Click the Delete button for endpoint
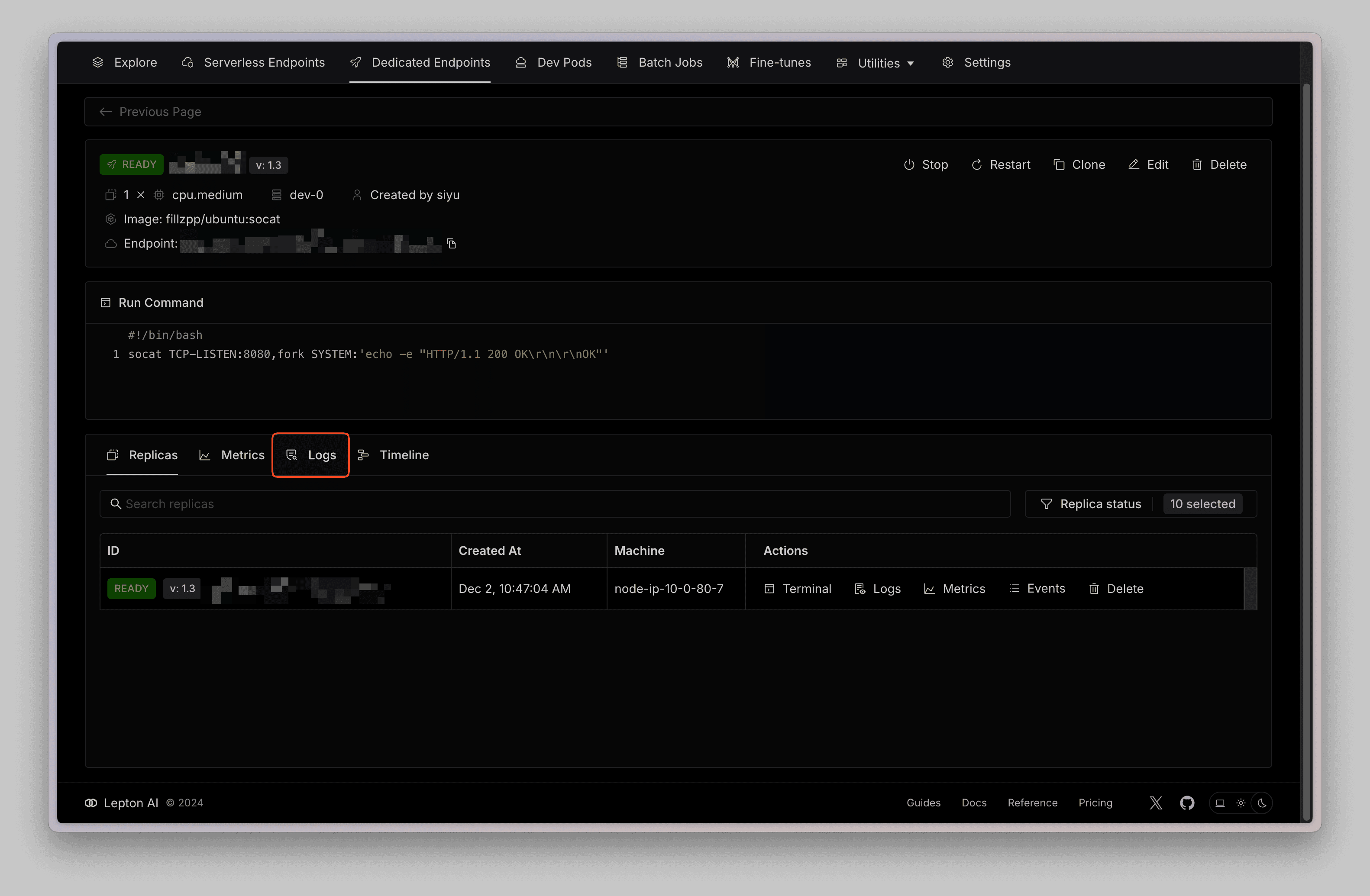This screenshot has width=1370, height=896. click(1219, 164)
